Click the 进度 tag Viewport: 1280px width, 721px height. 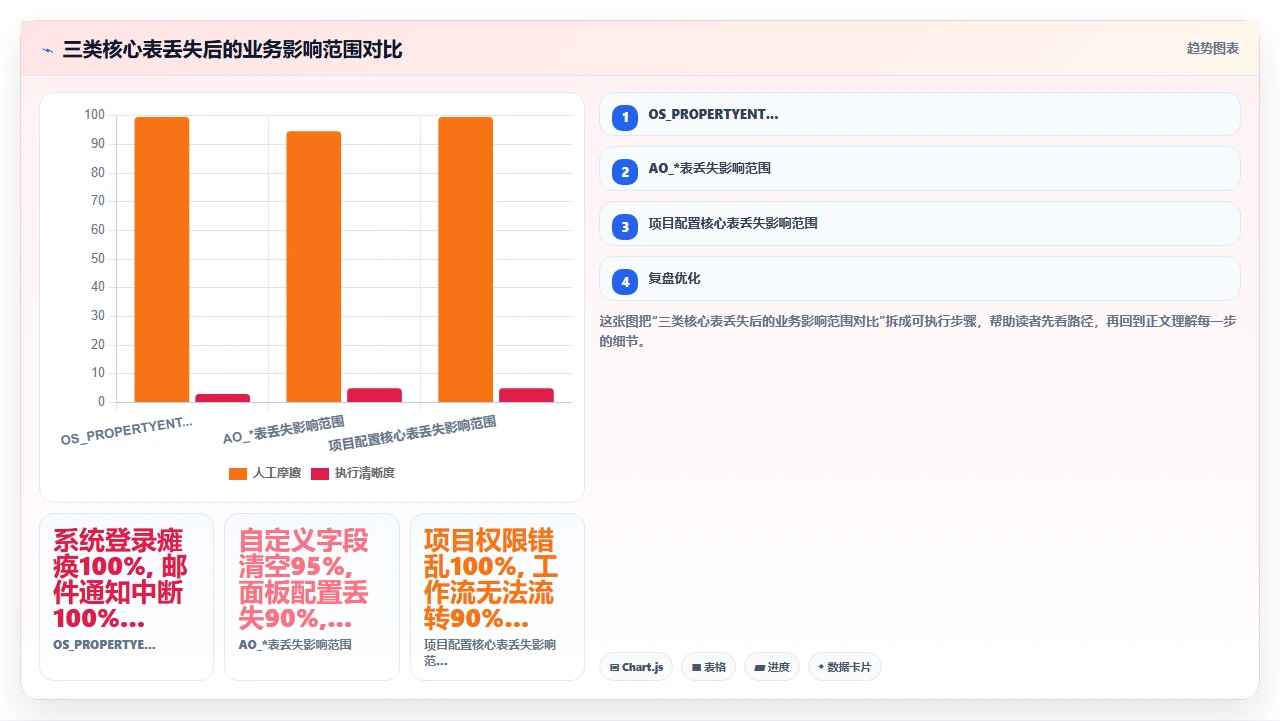pos(772,667)
